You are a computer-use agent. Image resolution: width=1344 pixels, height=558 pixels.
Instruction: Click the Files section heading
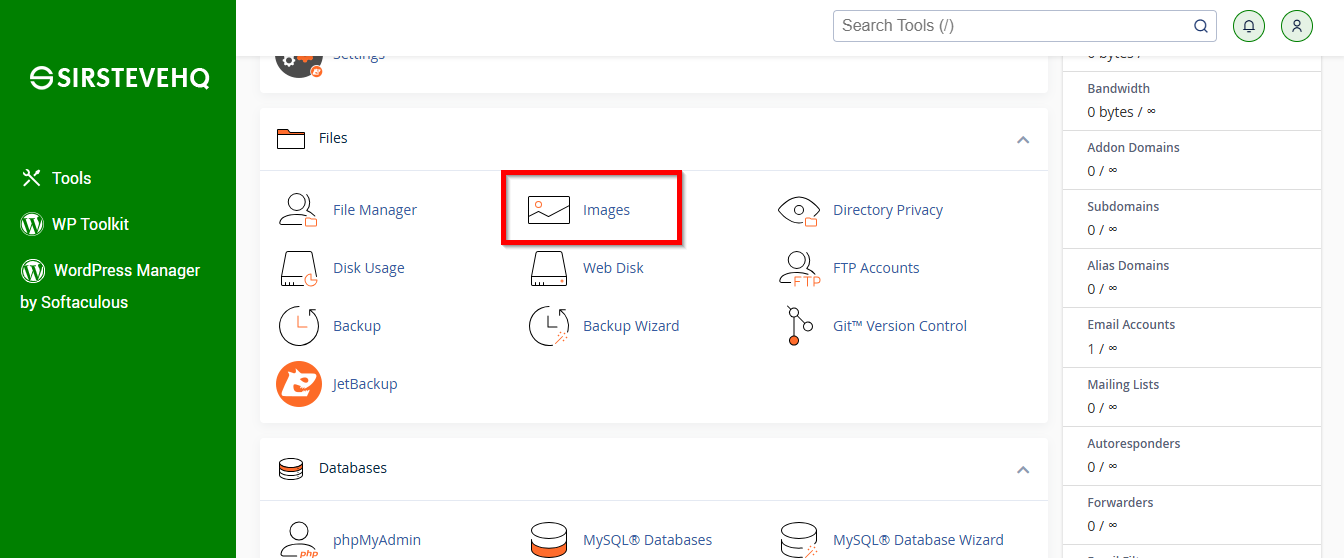333,138
